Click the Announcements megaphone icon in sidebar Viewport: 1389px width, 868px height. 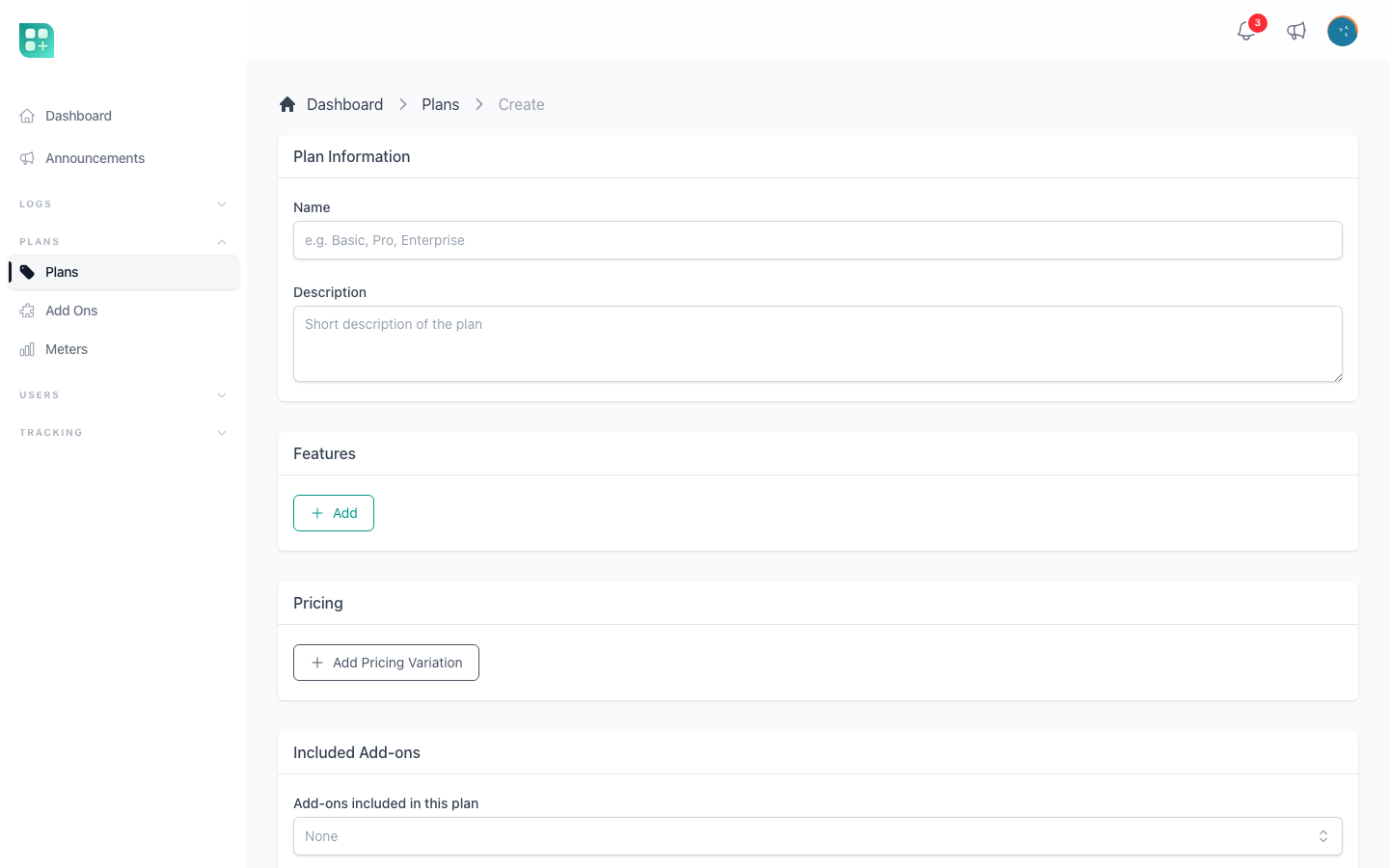coord(27,158)
